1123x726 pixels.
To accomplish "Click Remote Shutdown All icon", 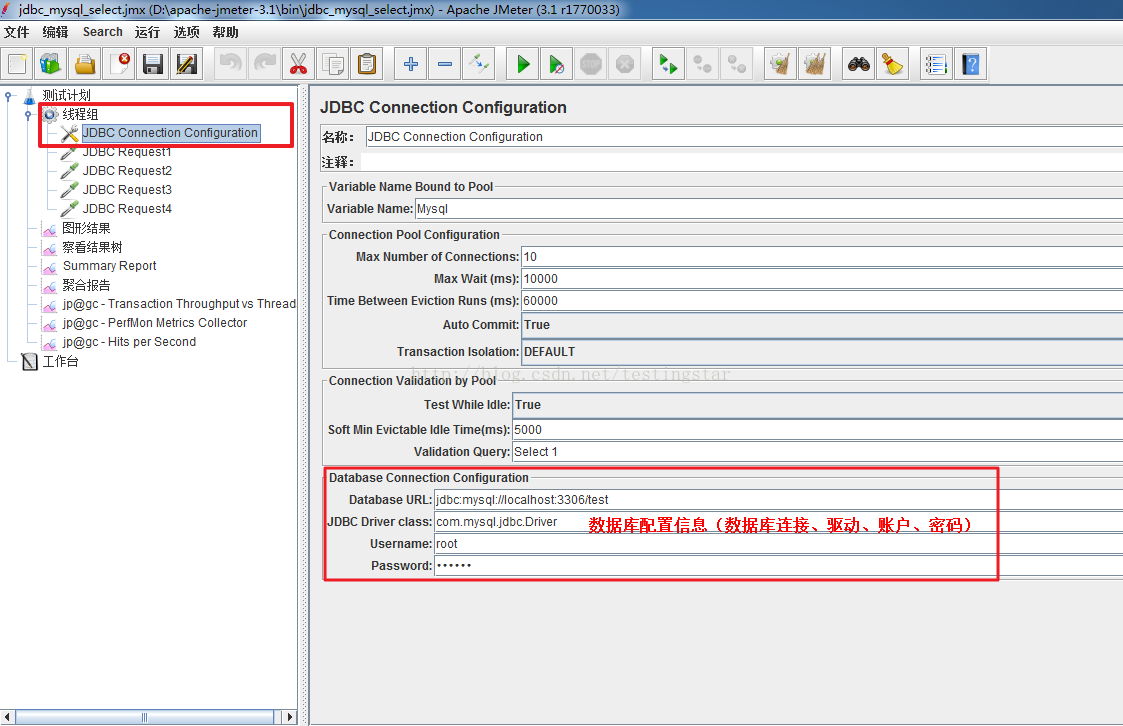I will [736, 64].
